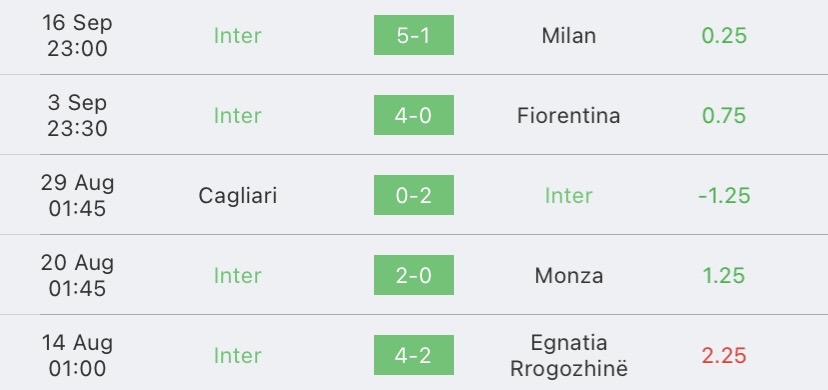This screenshot has height=390, width=828.
Task: Click Inter in the Cagliari match row
Action: pos(569,195)
